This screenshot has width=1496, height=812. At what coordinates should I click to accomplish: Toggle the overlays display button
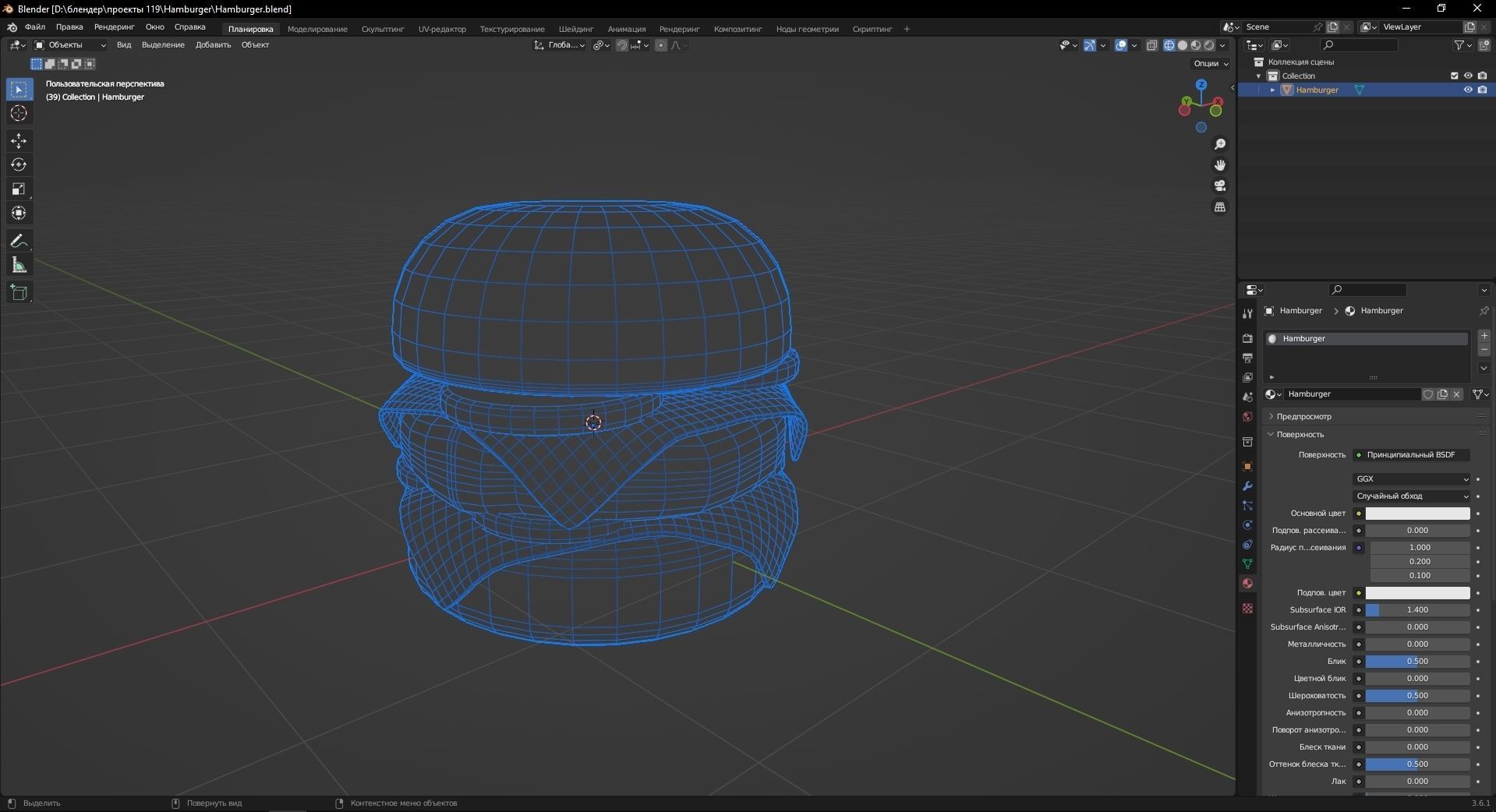click(x=1121, y=45)
